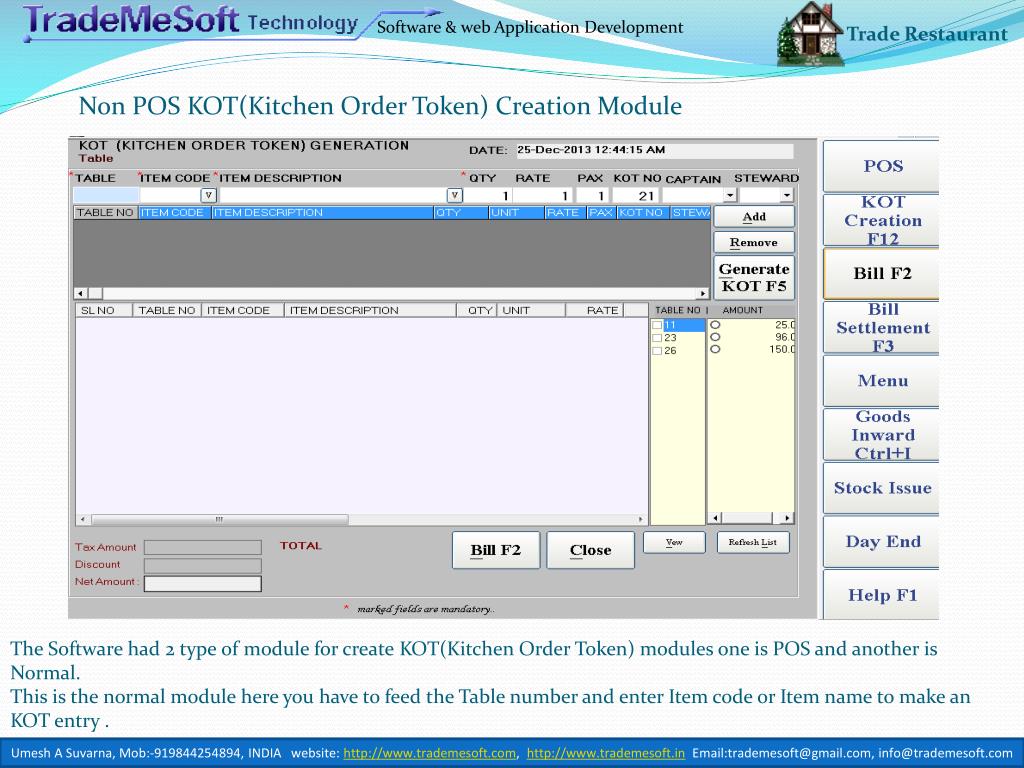Click the Date field
This screenshot has width=1024, height=768.
(x=654, y=150)
